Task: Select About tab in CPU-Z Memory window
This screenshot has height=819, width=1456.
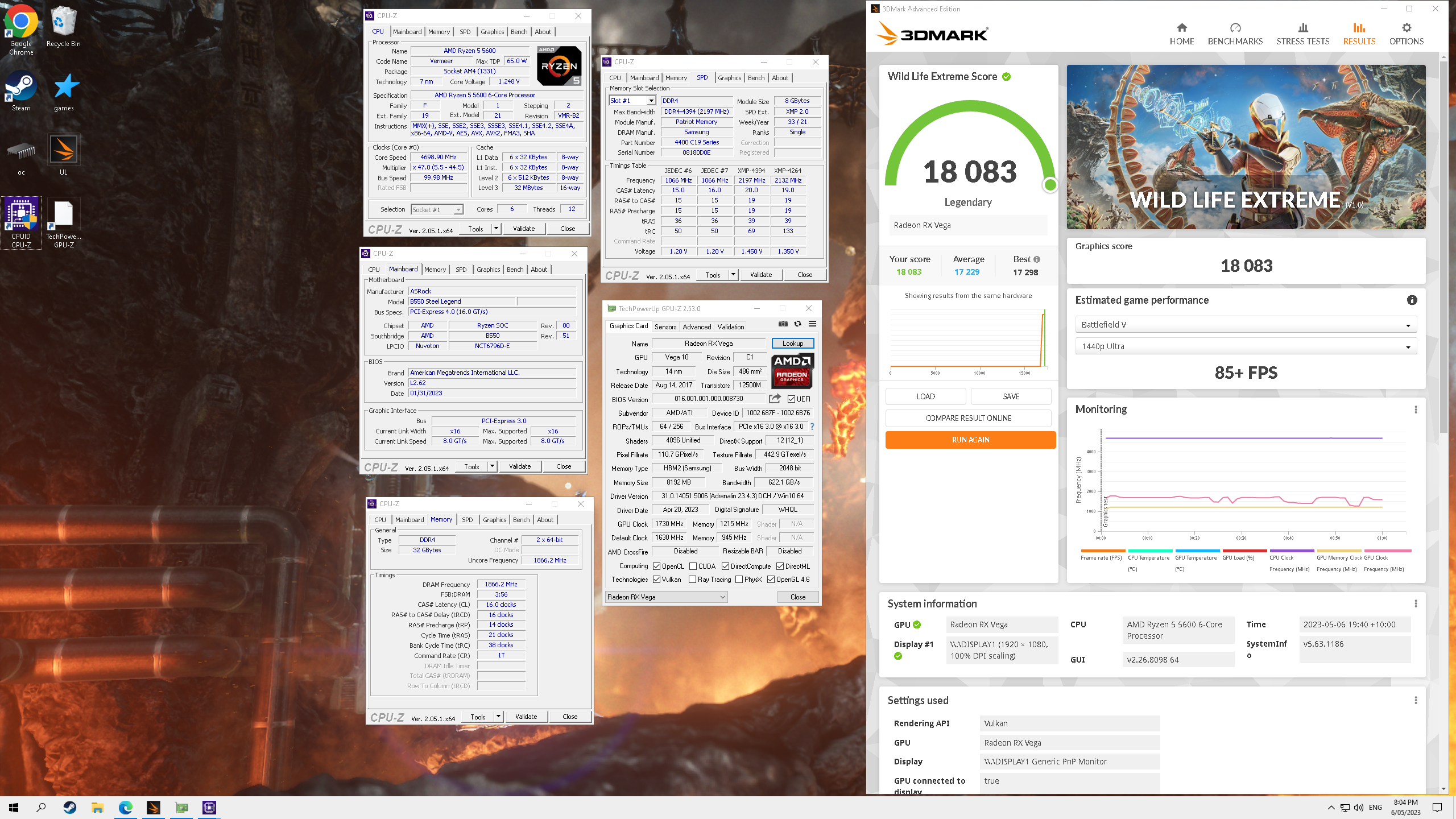Action: [545, 520]
